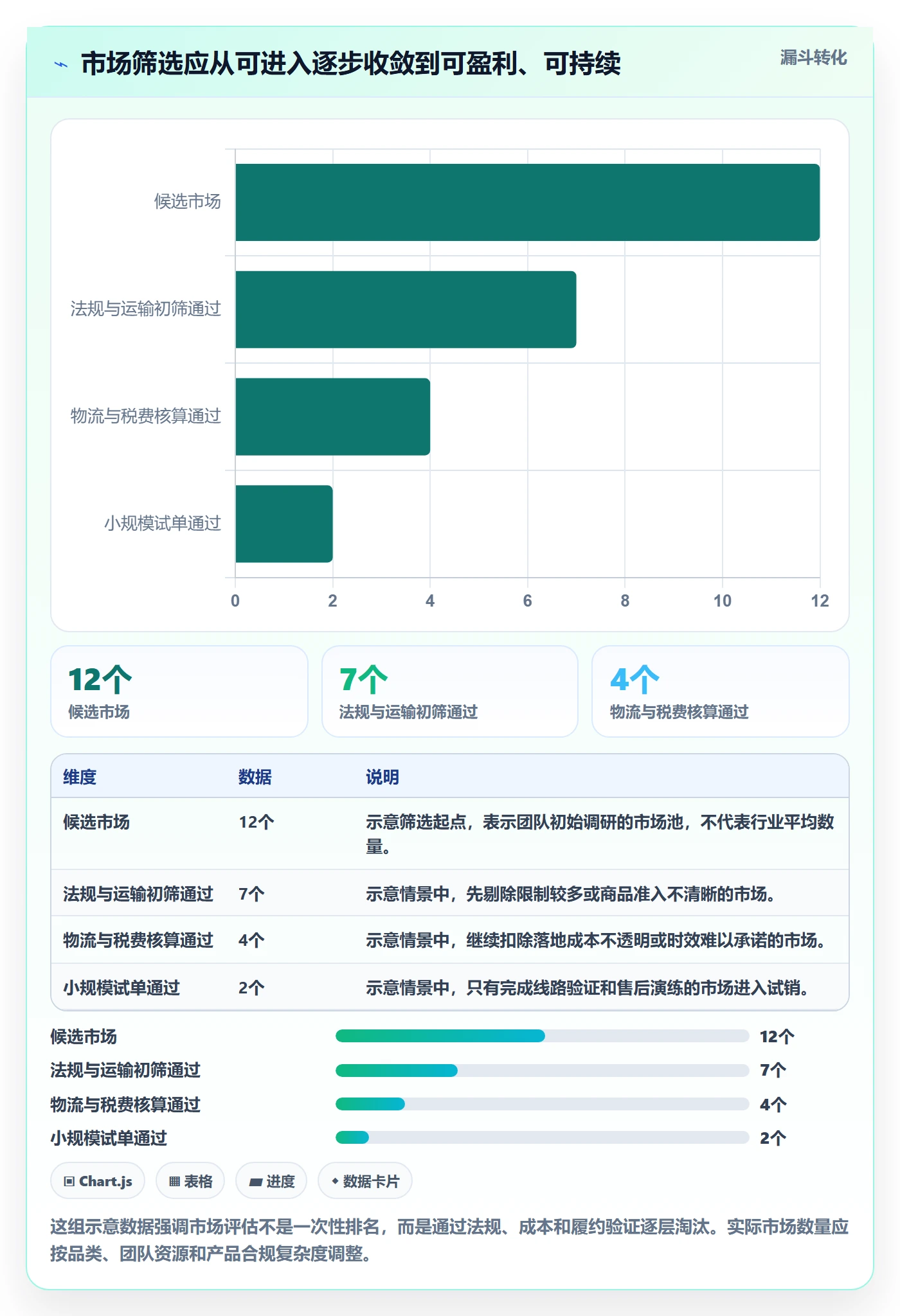Click the 数据卡片 tag chip
The height and width of the screenshot is (1316, 900).
365,1180
